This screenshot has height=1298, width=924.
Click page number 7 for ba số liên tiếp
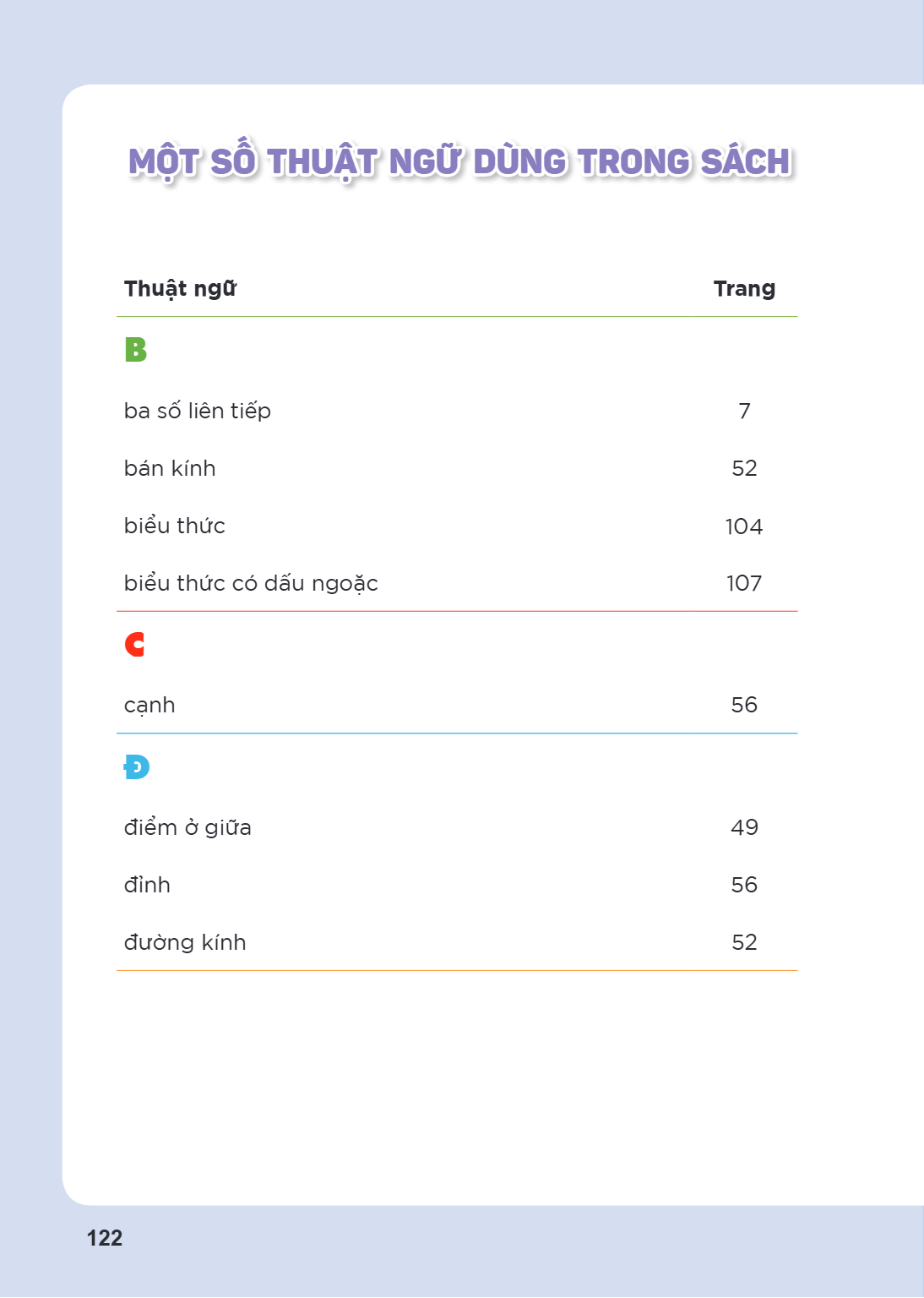click(x=744, y=411)
